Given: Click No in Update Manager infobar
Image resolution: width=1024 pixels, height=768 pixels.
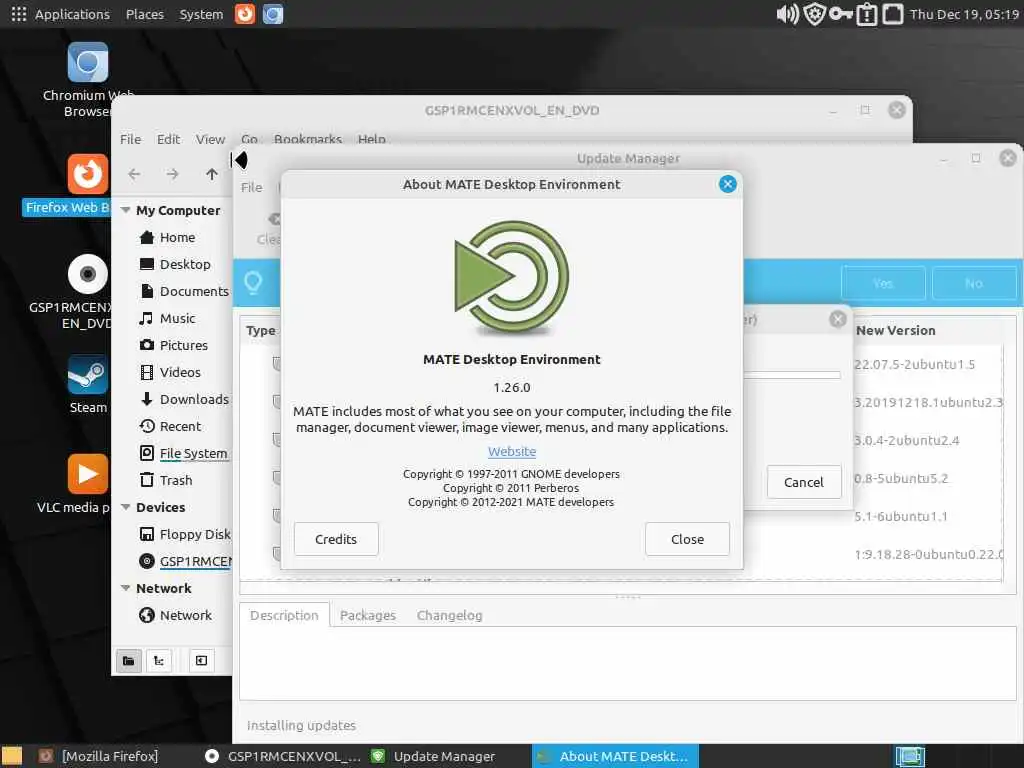Looking at the screenshot, I should coord(974,283).
